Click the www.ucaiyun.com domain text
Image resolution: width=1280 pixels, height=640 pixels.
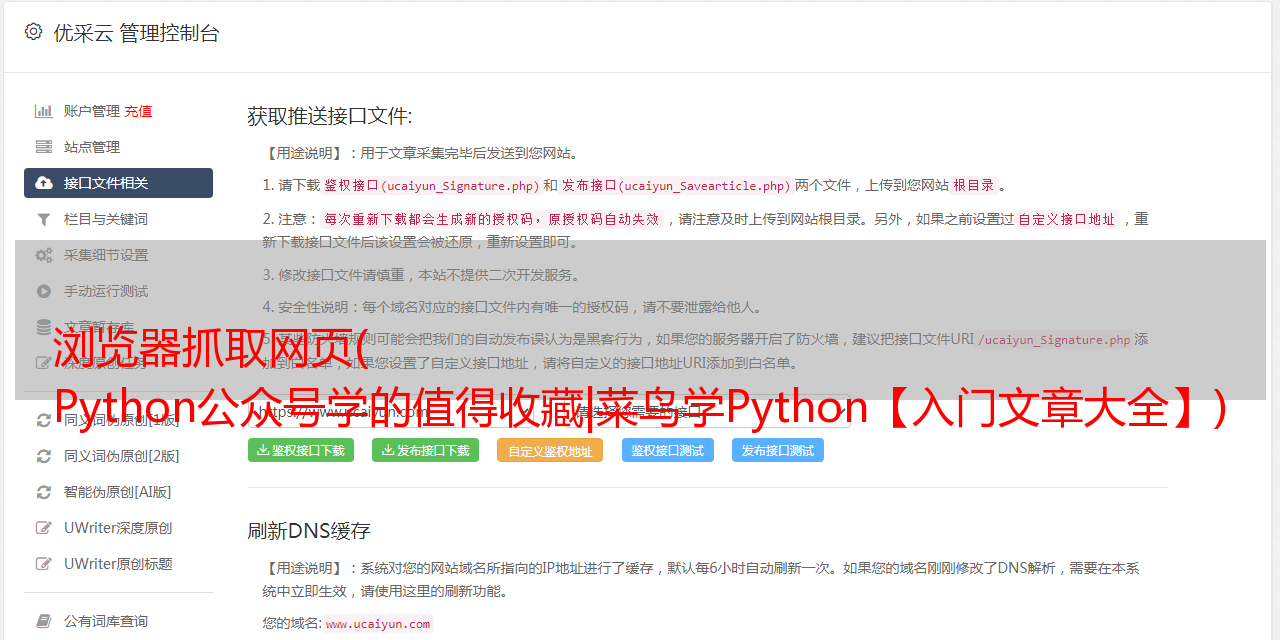pyautogui.click(x=378, y=623)
